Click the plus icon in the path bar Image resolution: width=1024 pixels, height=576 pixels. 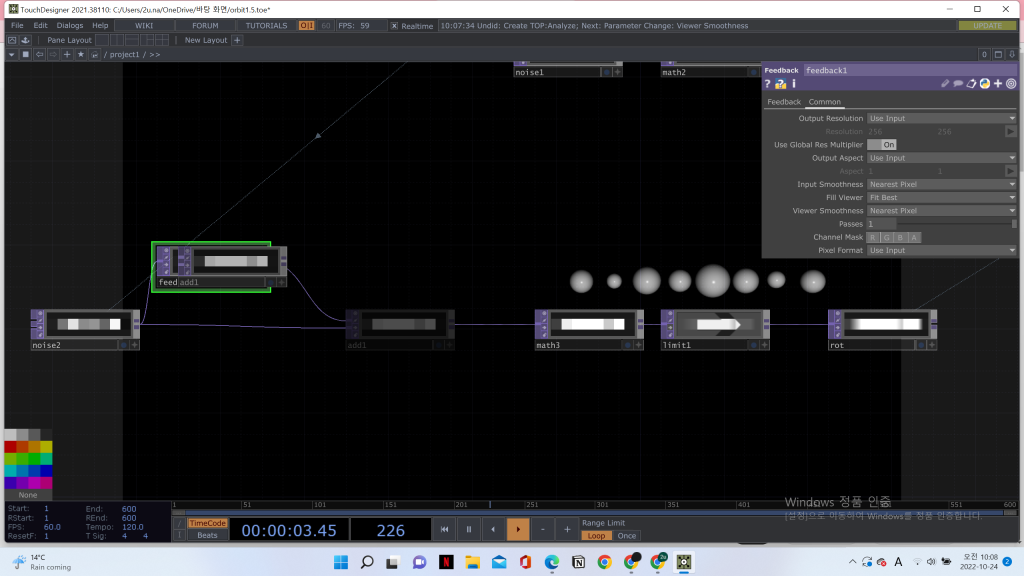[x=67, y=54]
